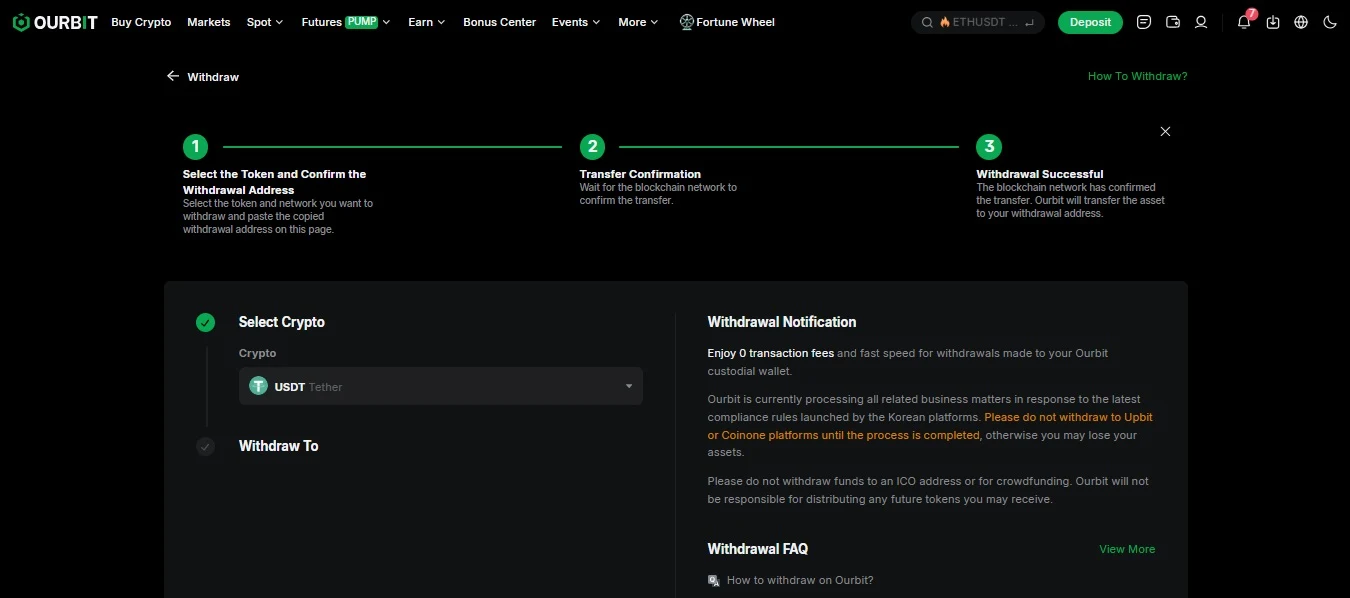Open notifications bell with badge
This screenshot has height=598, width=1350.
[x=1245, y=21]
